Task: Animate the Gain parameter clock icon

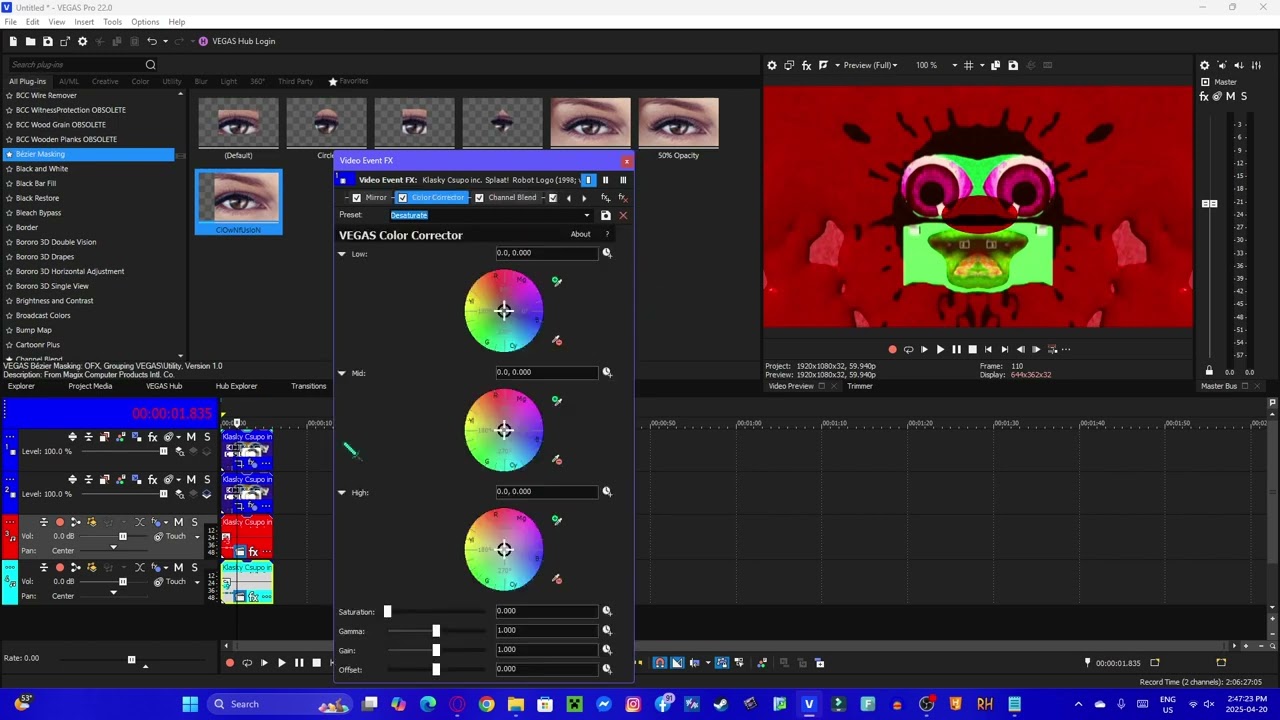Action: (x=606, y=650)
